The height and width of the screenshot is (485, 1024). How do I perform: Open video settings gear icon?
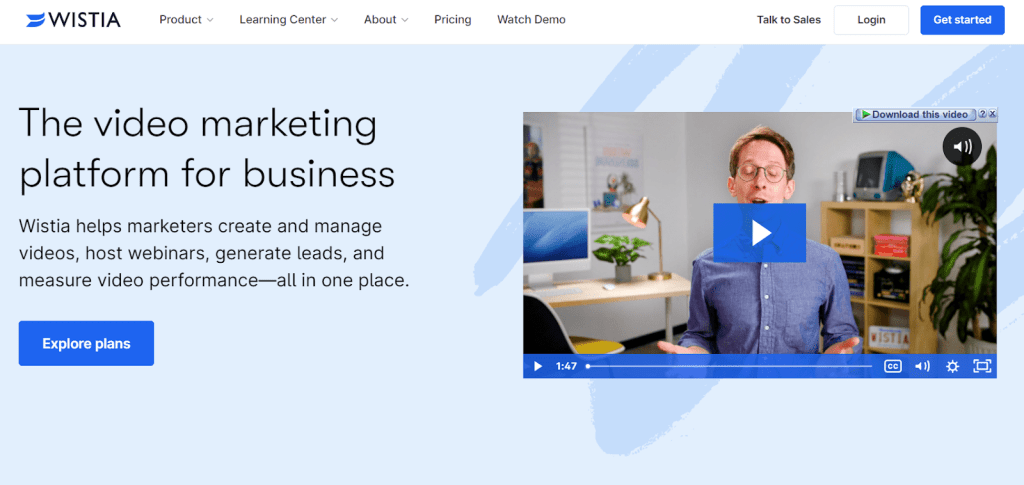pos(952,366)
